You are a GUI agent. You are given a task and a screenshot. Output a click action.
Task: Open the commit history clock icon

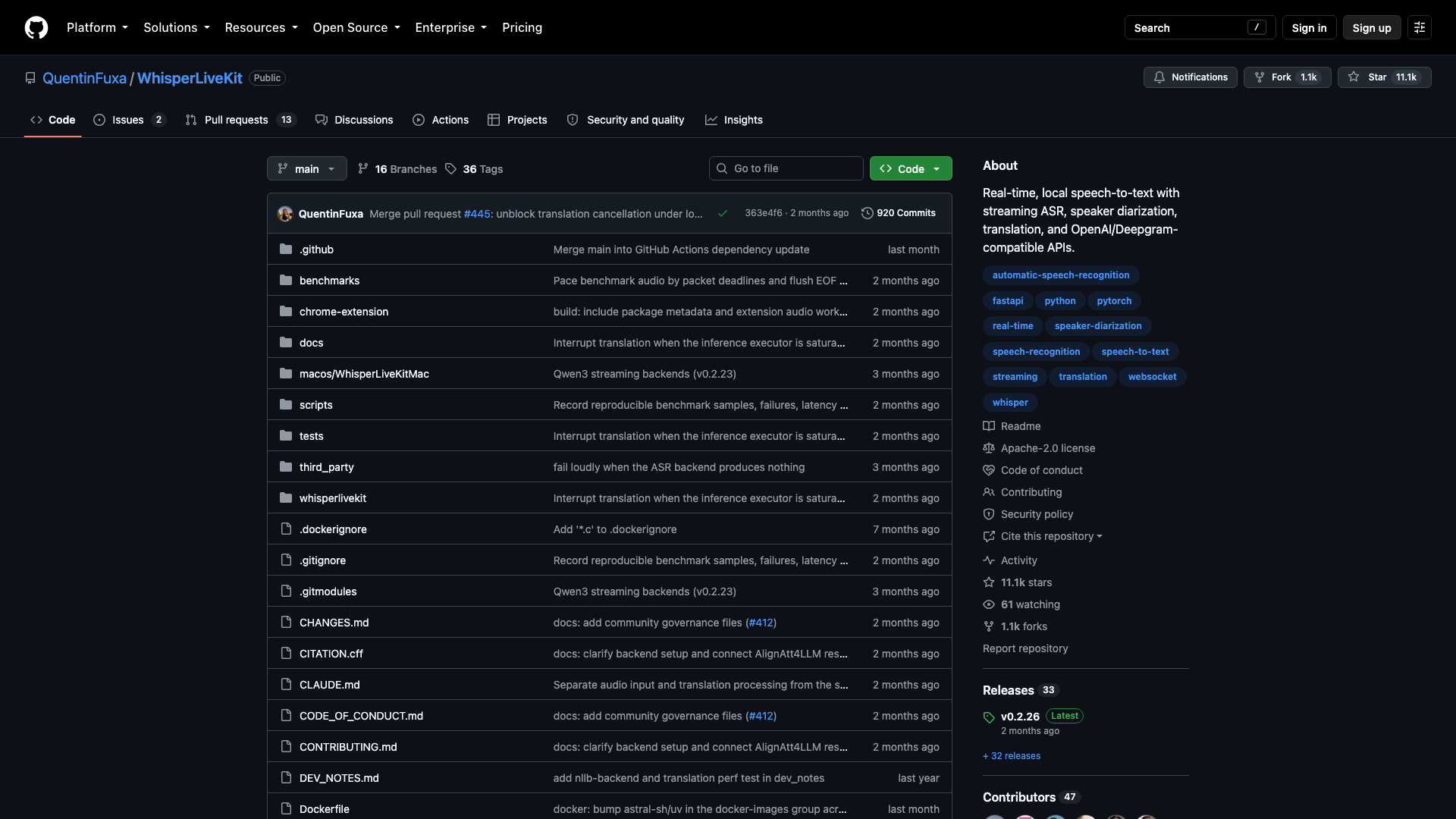pos(868,213)
